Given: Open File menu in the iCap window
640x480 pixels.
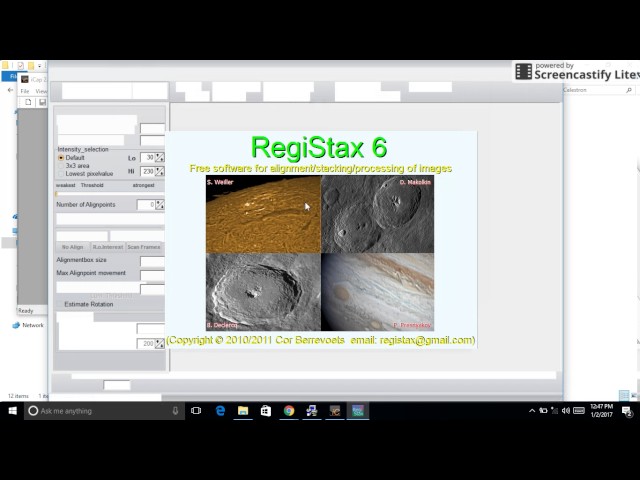Looking at the screenshot, I should tap(25, 91).
